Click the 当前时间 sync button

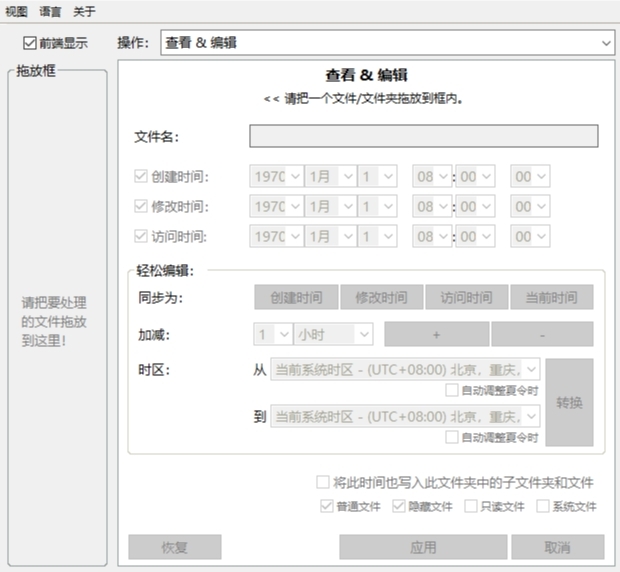coord(552,297)
